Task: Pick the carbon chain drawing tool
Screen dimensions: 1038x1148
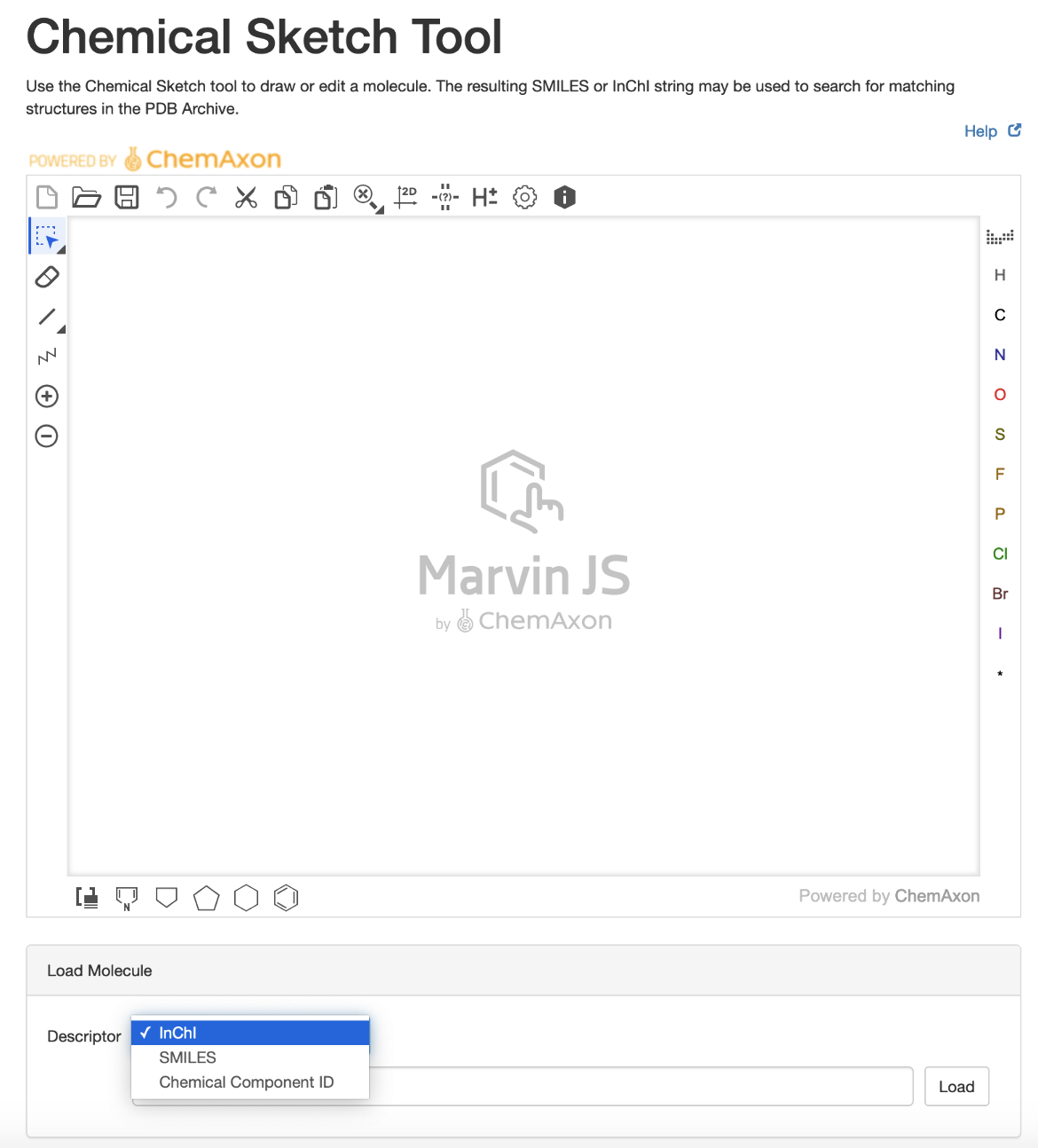Action: click(x=47, y=357)
